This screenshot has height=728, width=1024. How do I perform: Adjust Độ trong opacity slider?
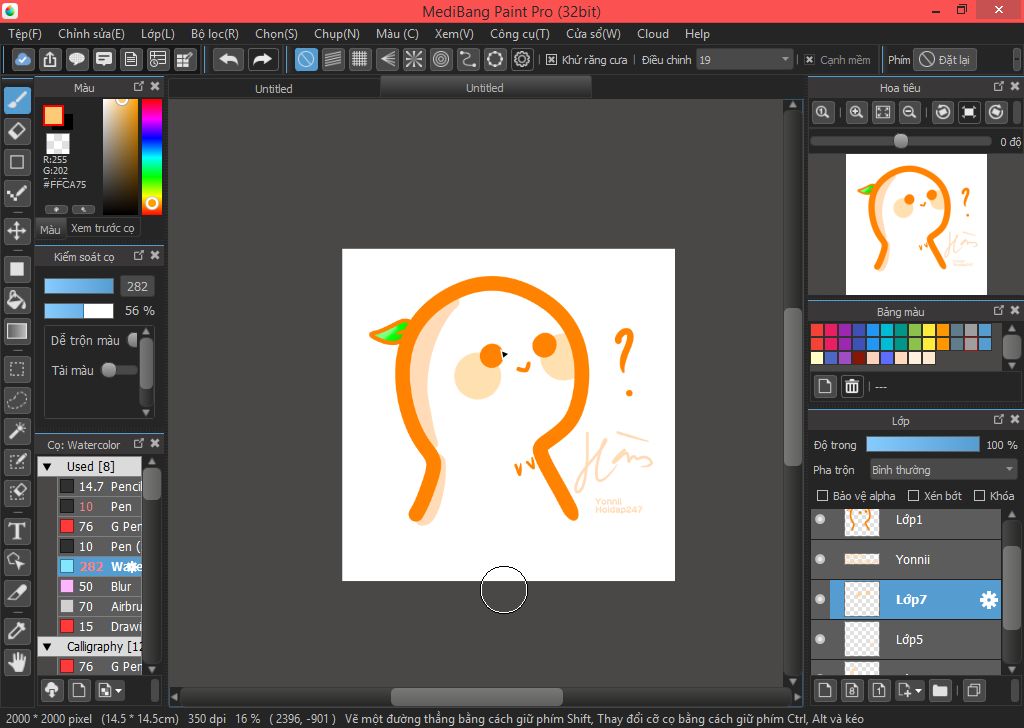pyautogui.click(x=922, y=445)
